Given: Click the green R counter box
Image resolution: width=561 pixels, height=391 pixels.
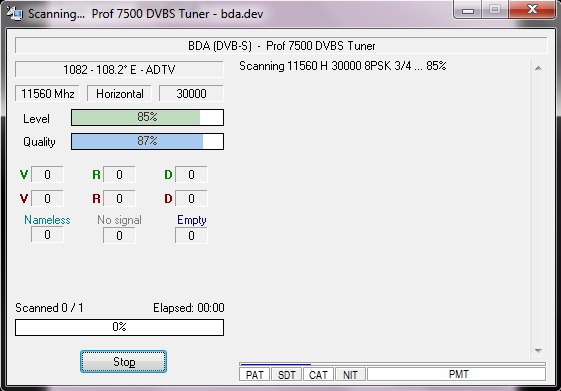Looking at the screenshot, I should (x=119, y=175).
